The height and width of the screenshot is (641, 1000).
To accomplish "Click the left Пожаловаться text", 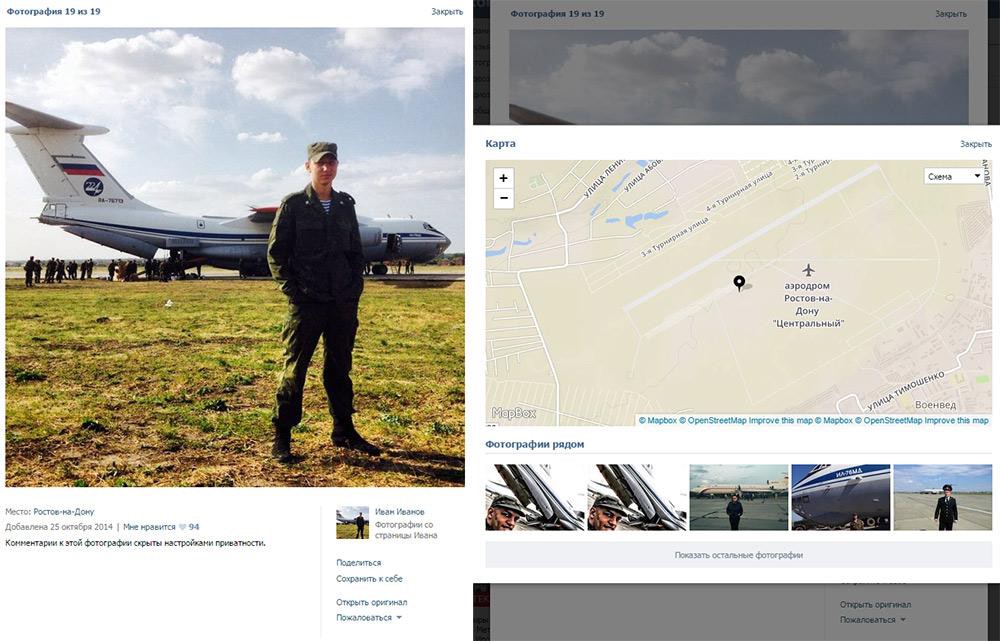I will 364,617.
